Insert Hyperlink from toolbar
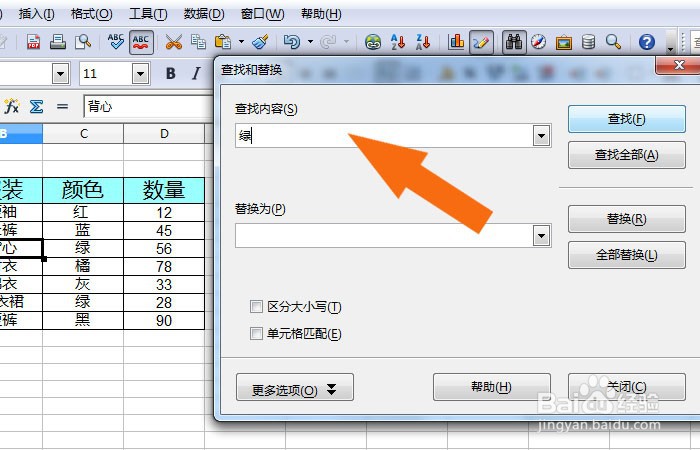This screenshot has height=450, width=700. click(x=373, y=42)
